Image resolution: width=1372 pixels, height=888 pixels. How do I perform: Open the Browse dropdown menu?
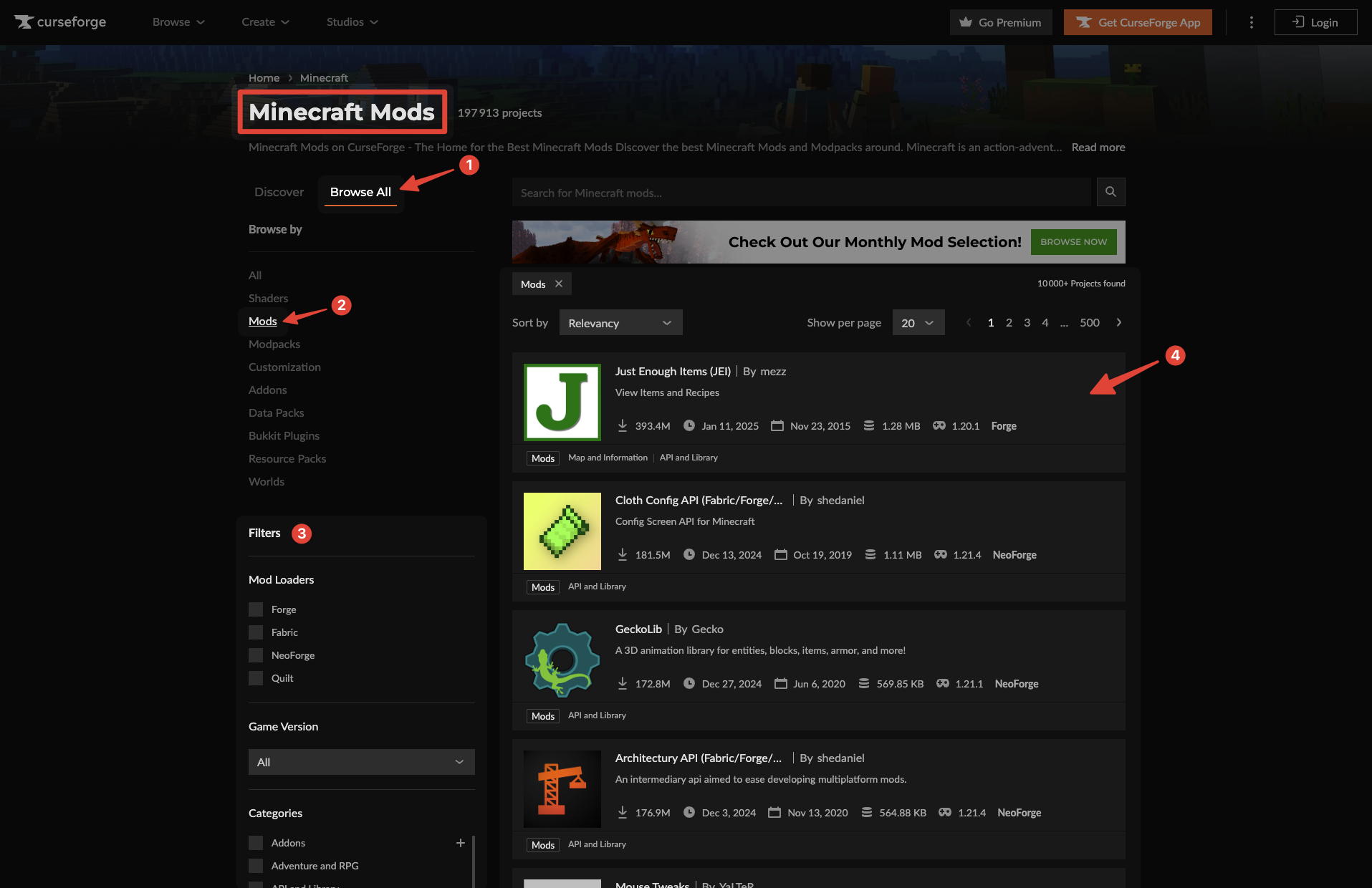[x=178, y=22]
